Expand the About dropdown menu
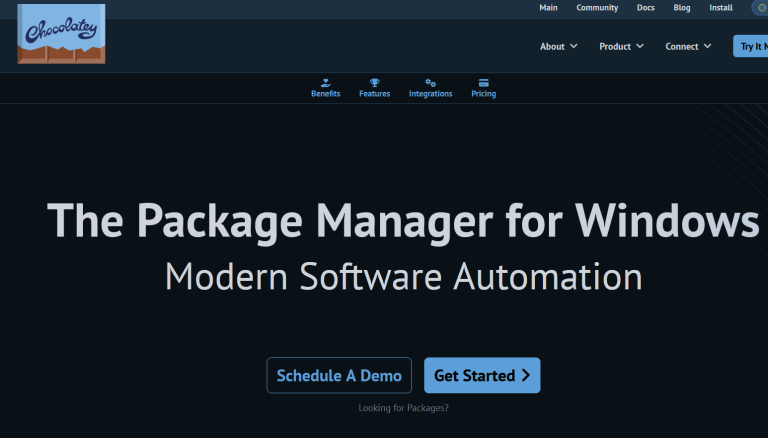 559,46
